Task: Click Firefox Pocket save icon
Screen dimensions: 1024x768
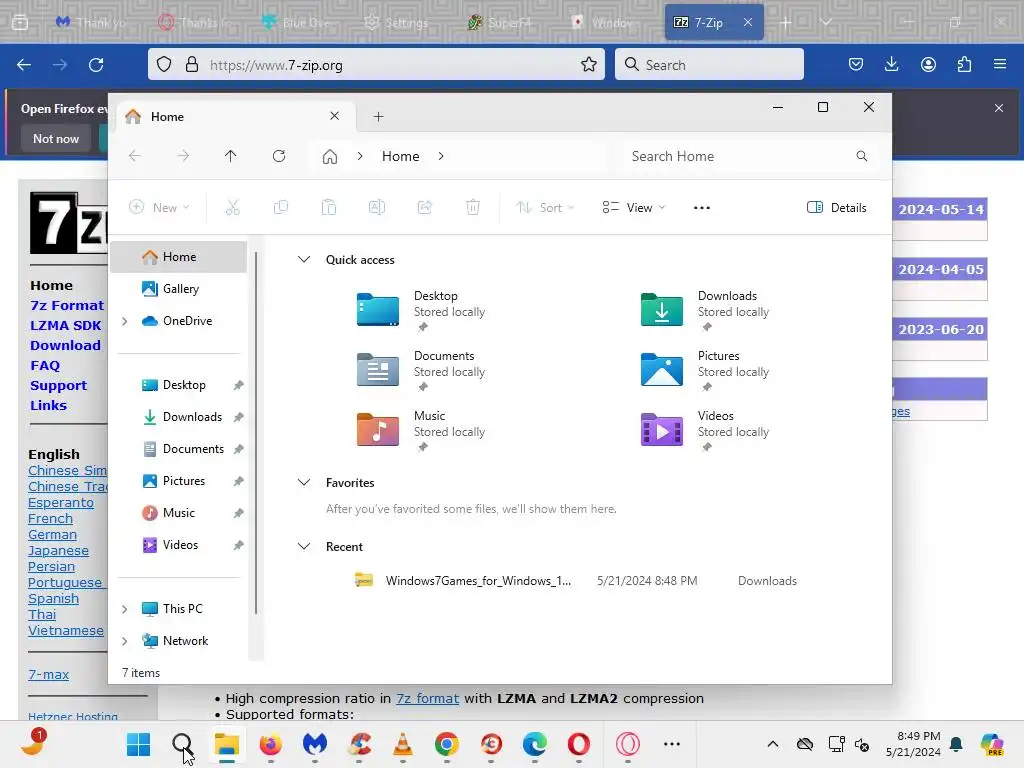Action: coord(856,65)
